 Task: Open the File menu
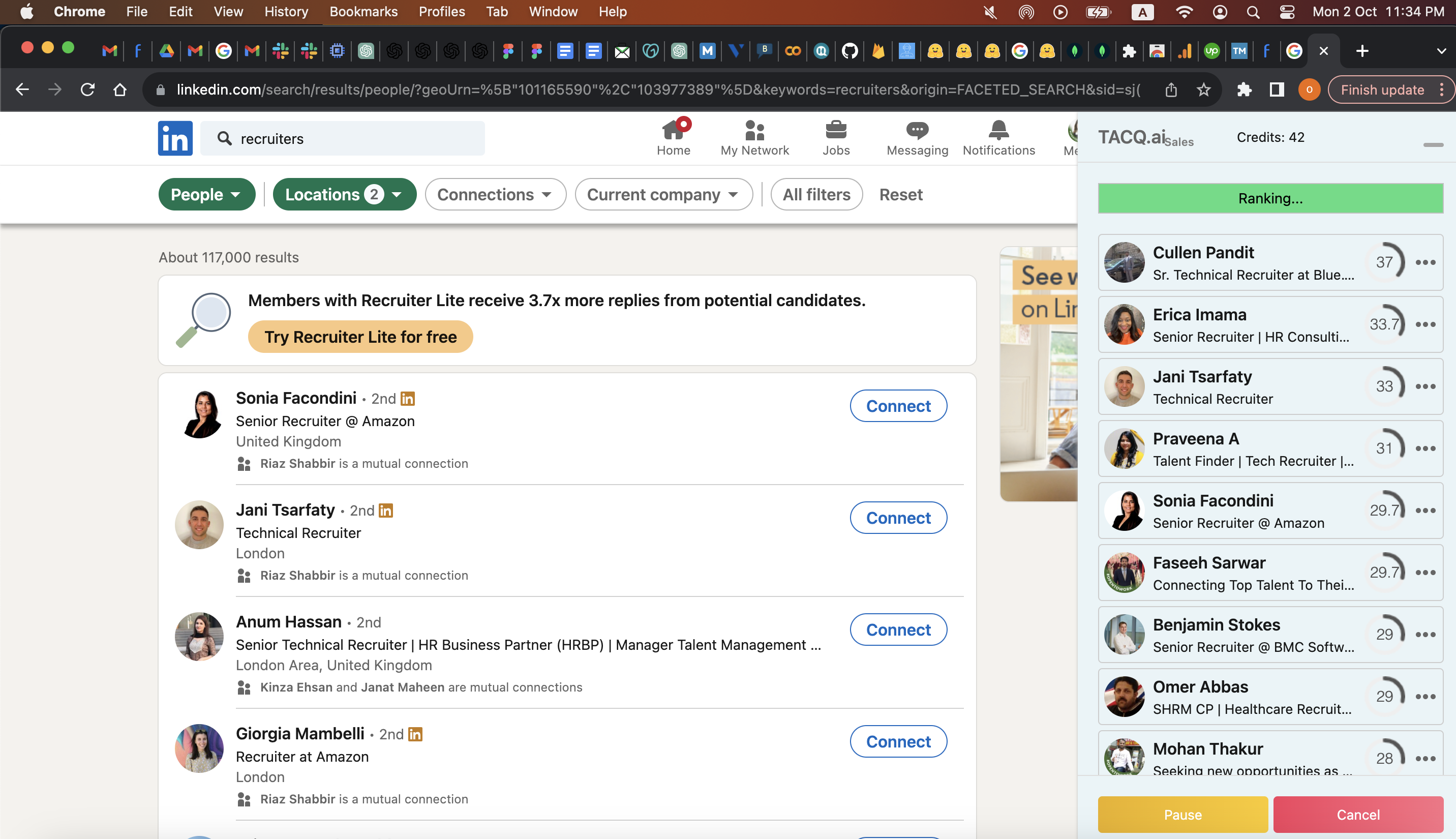(x=136, y=12)
